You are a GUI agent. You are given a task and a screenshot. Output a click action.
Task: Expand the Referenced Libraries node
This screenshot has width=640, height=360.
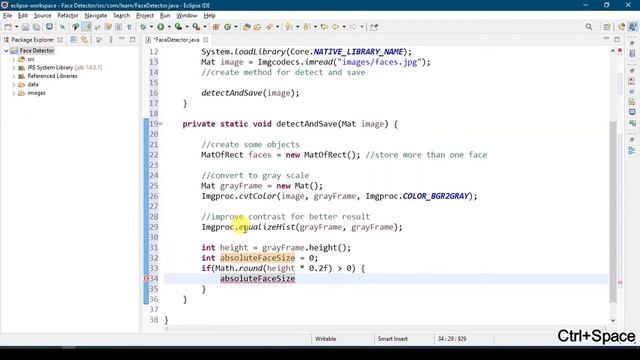click(x=13, y=76)
